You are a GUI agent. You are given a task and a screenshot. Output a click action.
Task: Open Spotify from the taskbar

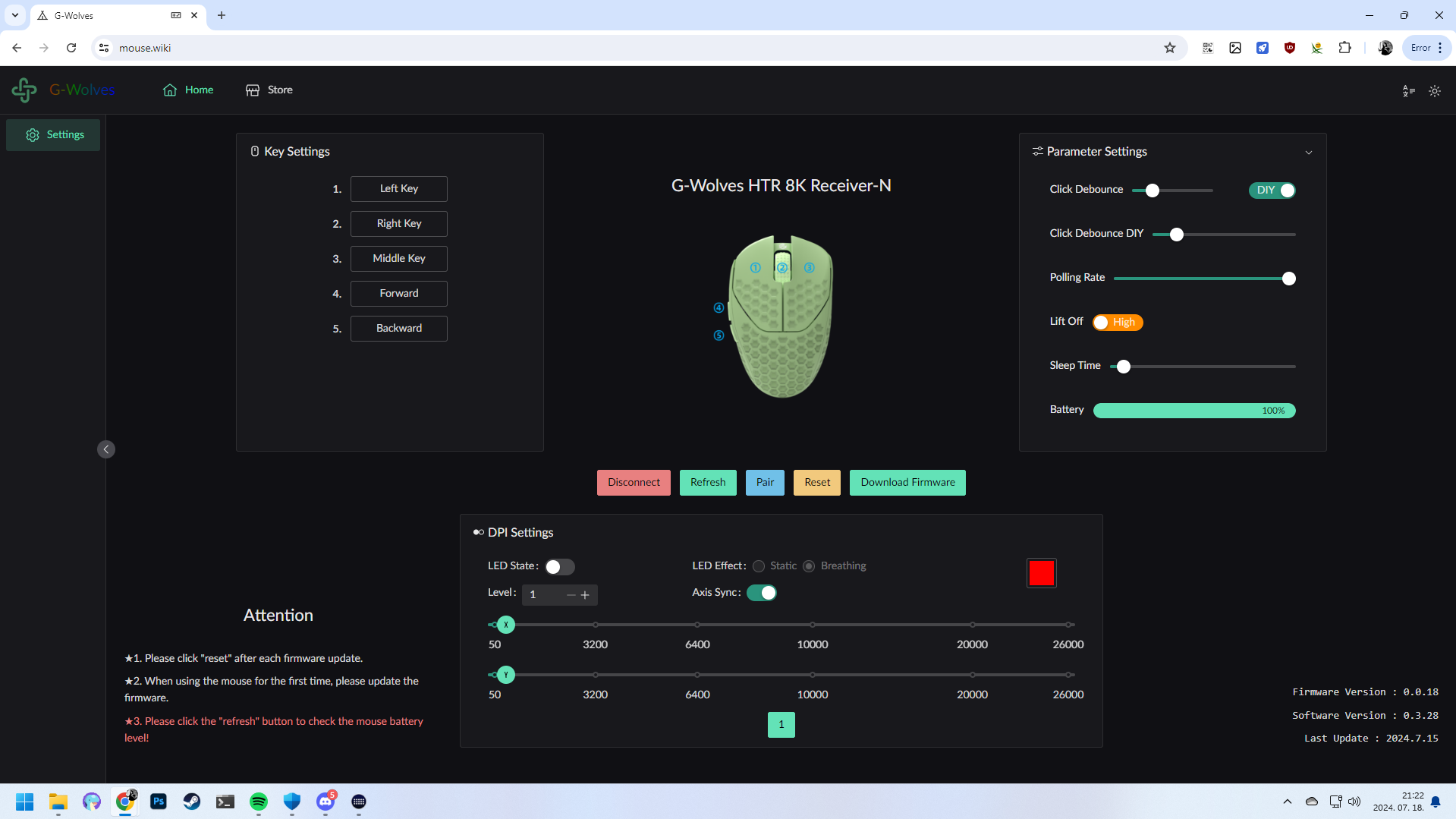click(259, 802)
